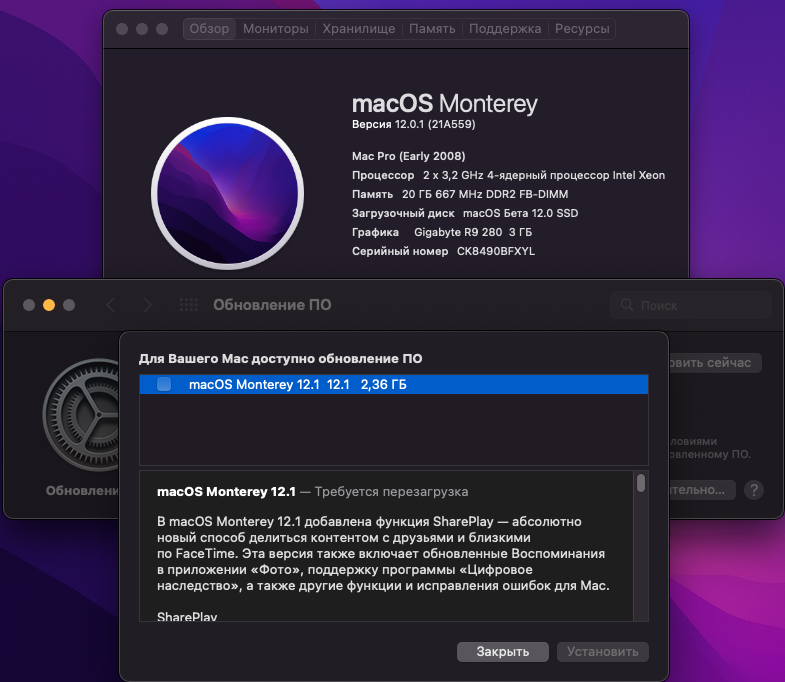
Task: Close the About This Mac window
Action: point(122,29)
